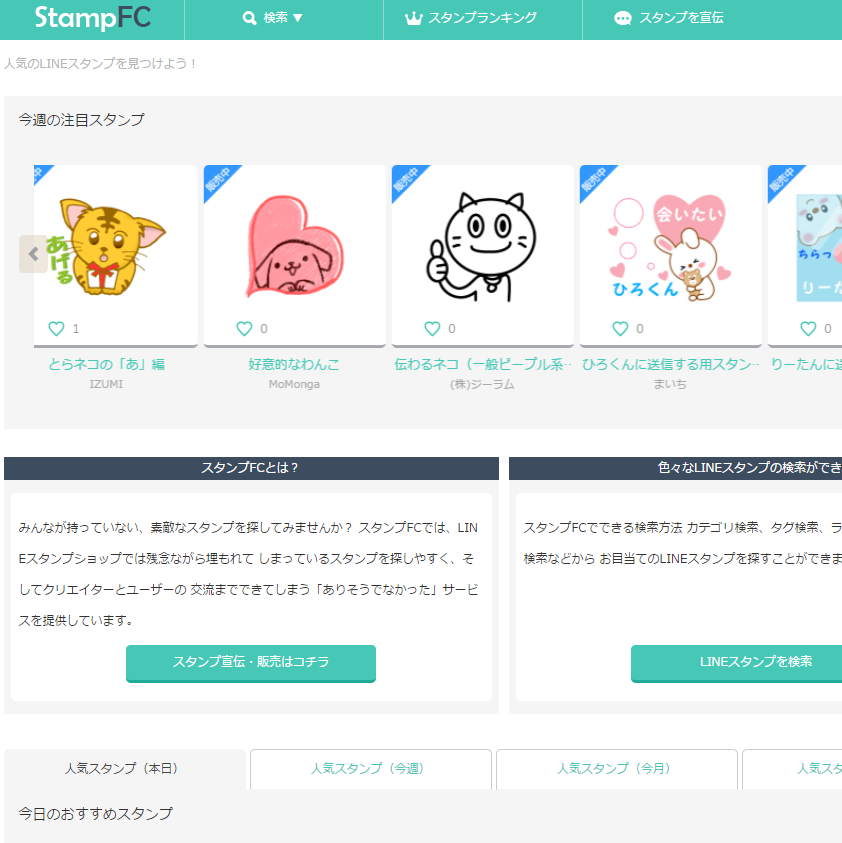The width and height of the screenshot is (842, 843).
Task: Click heart icon under 好意的なわんこ stamp
Action: [x=244, y=328]
